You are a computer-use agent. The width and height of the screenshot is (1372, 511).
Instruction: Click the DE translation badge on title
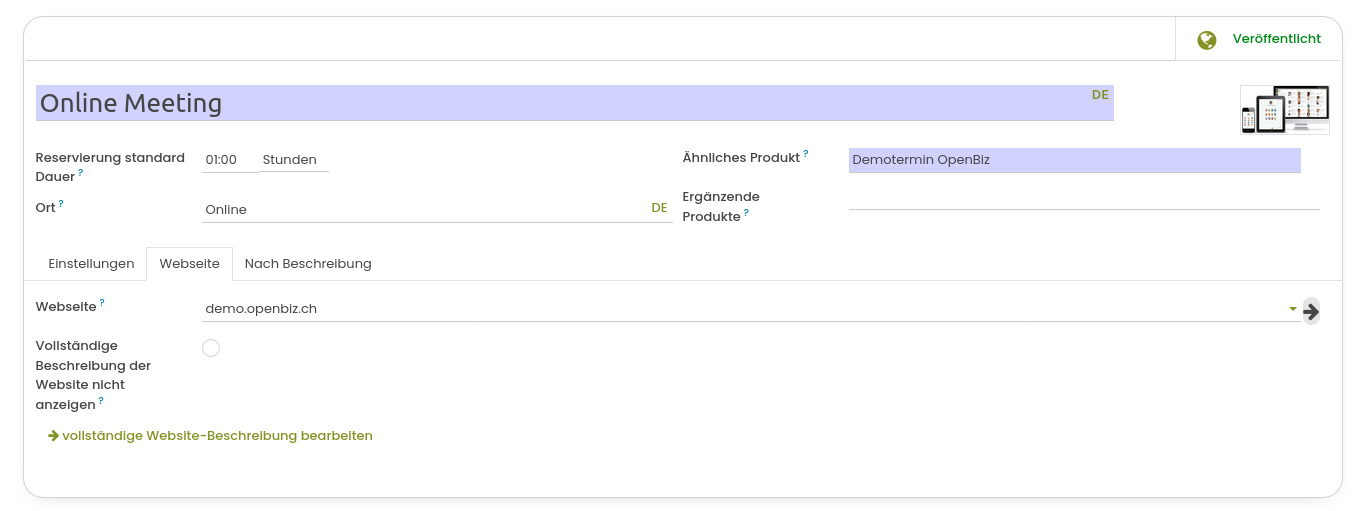click(x=1100, y=95)
